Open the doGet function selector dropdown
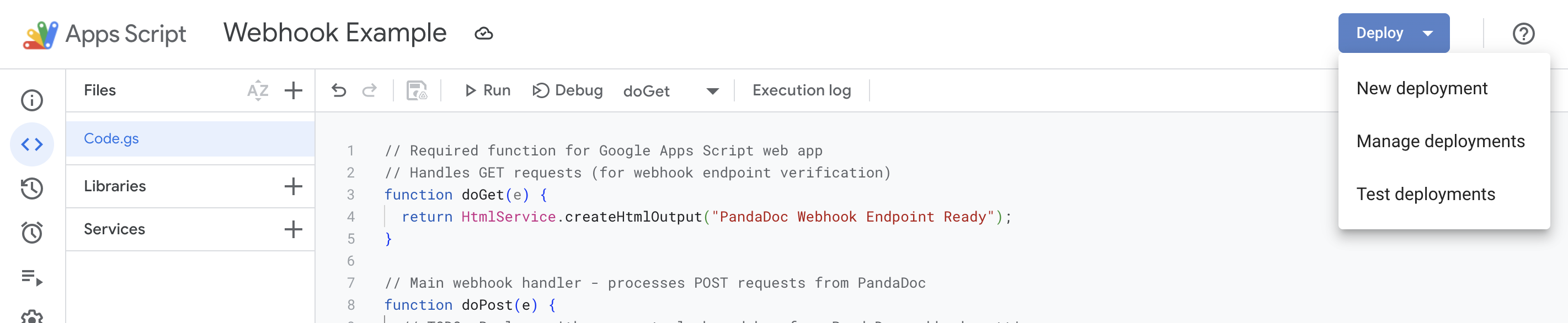 pyautogui.click(x=671, y=91)
